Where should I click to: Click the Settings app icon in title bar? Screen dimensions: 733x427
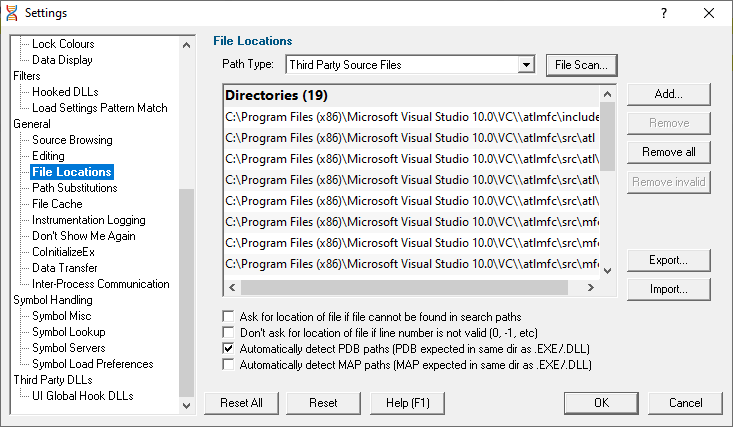click(x=12, y=13)
